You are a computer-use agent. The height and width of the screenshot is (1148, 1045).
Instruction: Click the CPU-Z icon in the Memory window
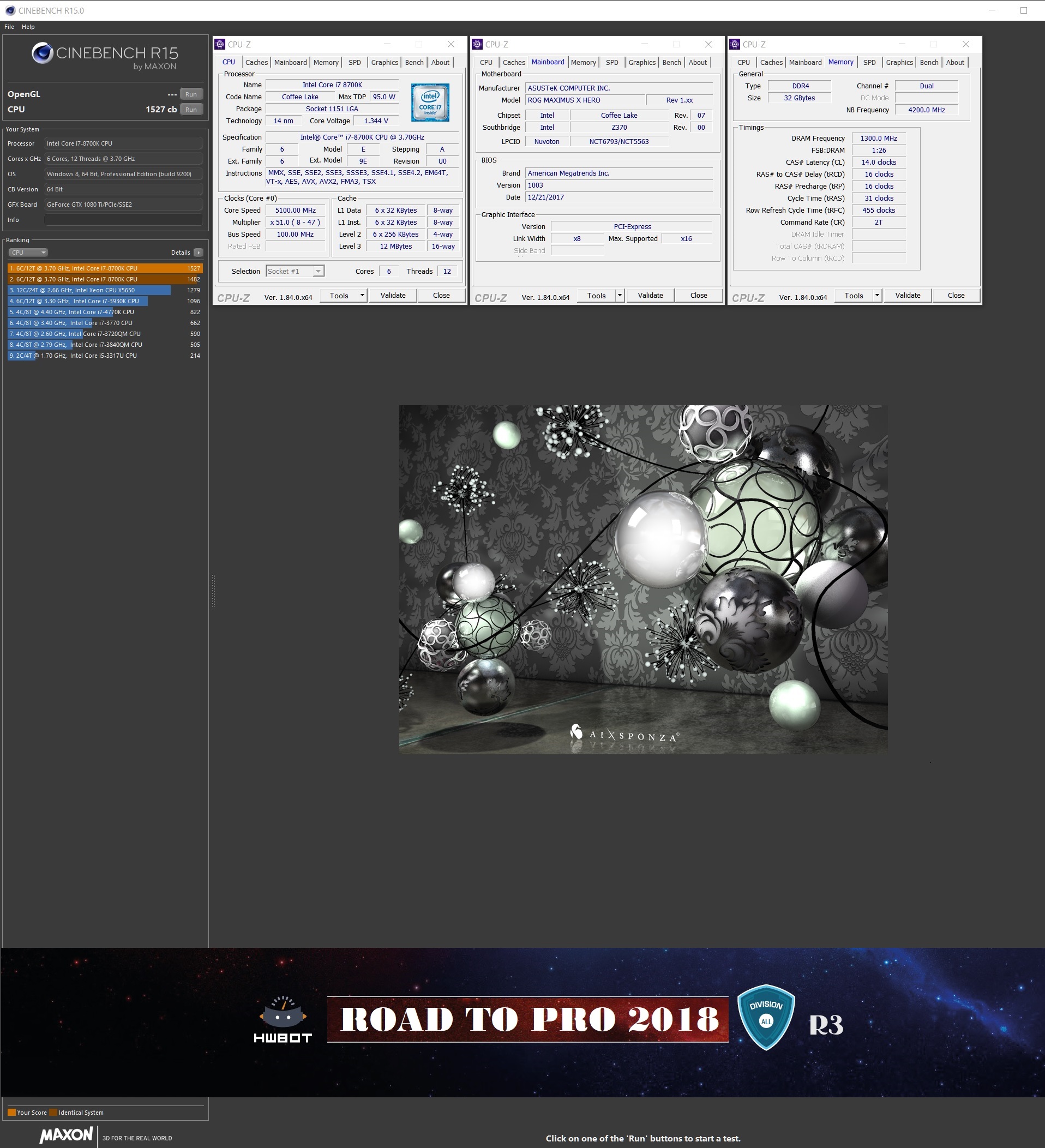click(x=735, y=44)
